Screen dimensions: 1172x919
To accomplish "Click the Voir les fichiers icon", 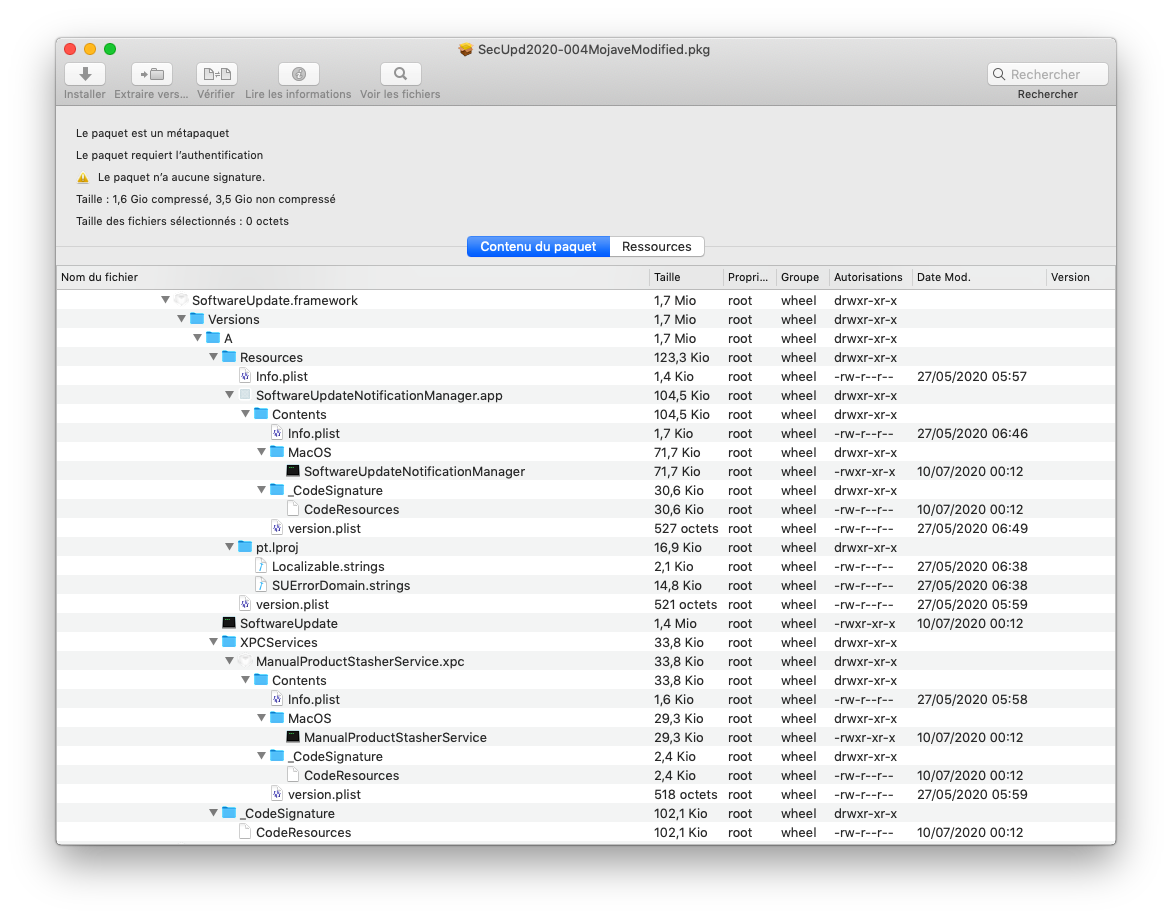I will [401, 74].
